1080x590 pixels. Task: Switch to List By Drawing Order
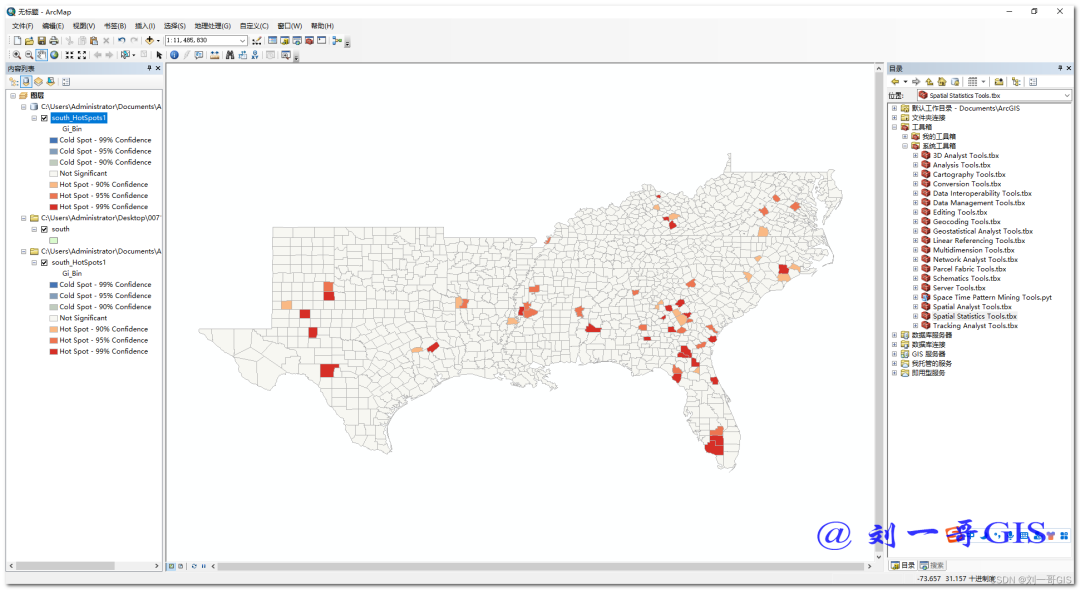(x=14, y=82)
